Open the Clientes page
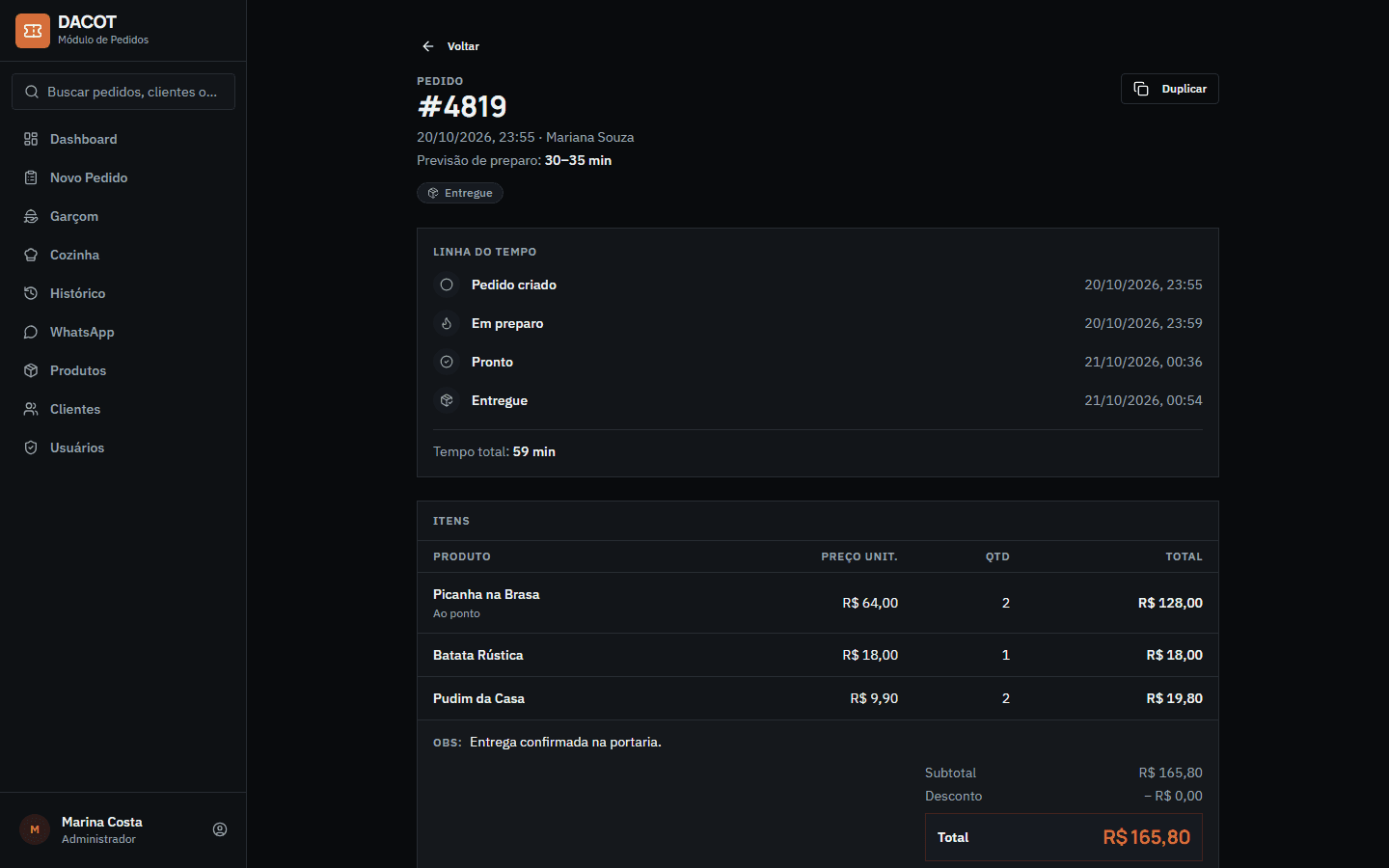The width and height of the screenshot is (1389, 868). pos(123,409)
